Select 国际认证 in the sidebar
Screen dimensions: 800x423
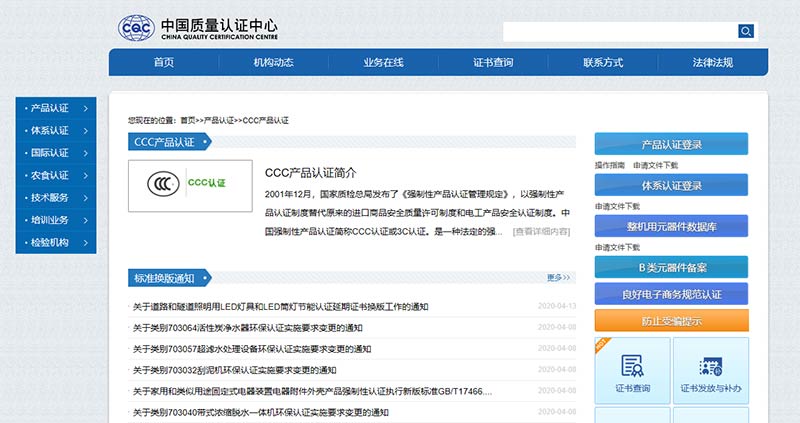(49, 153)
